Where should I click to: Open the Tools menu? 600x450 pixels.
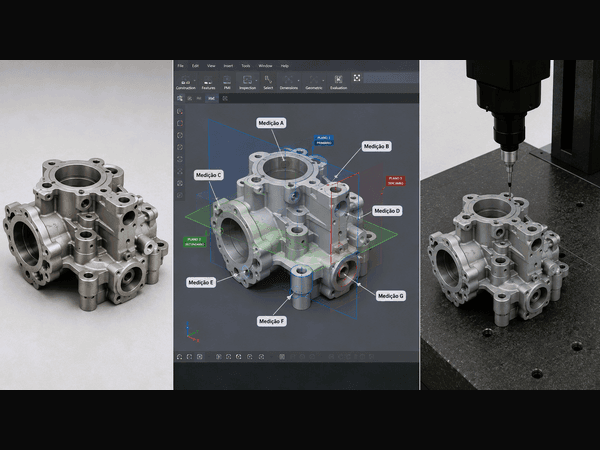246,66
